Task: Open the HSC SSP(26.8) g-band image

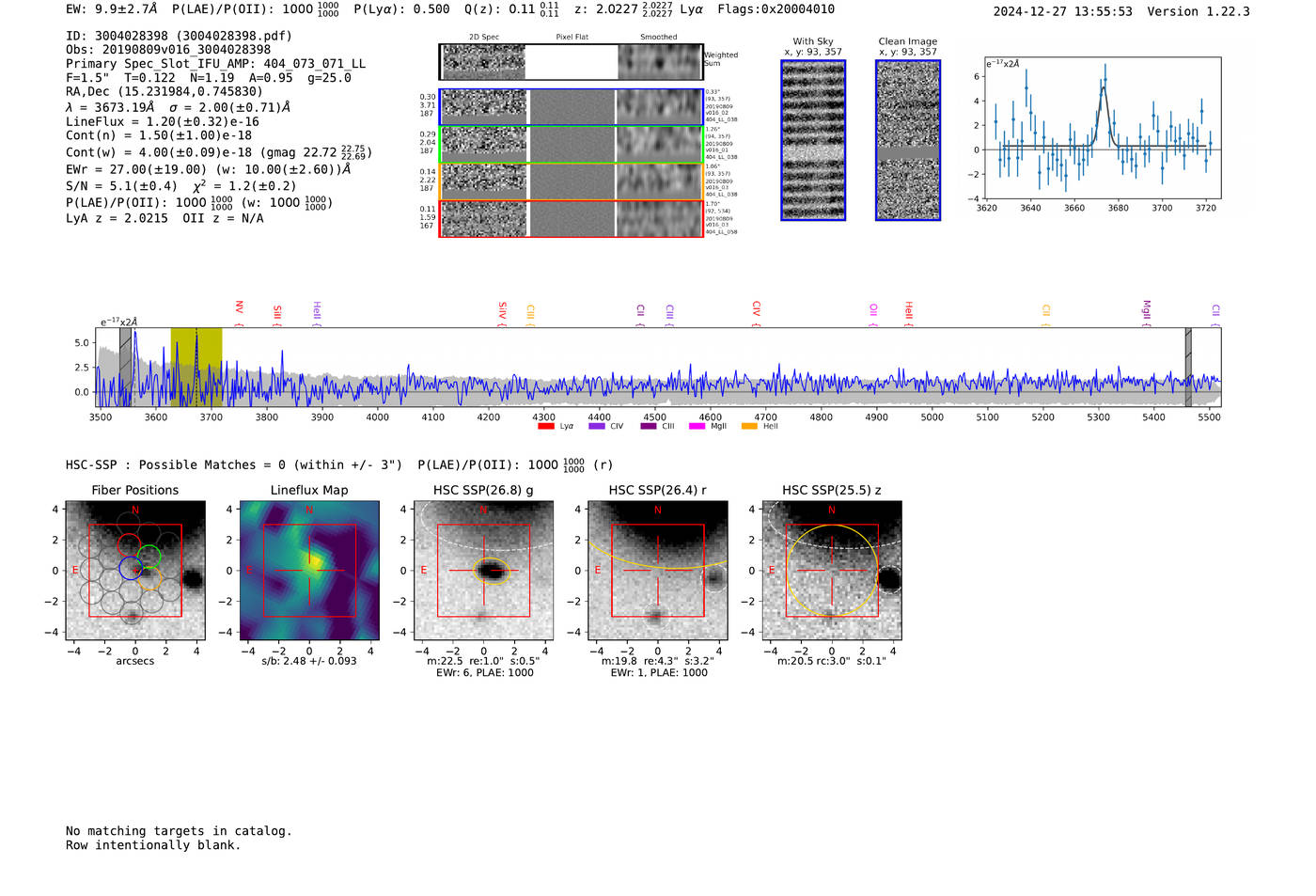Action: [x=484, y=571]
